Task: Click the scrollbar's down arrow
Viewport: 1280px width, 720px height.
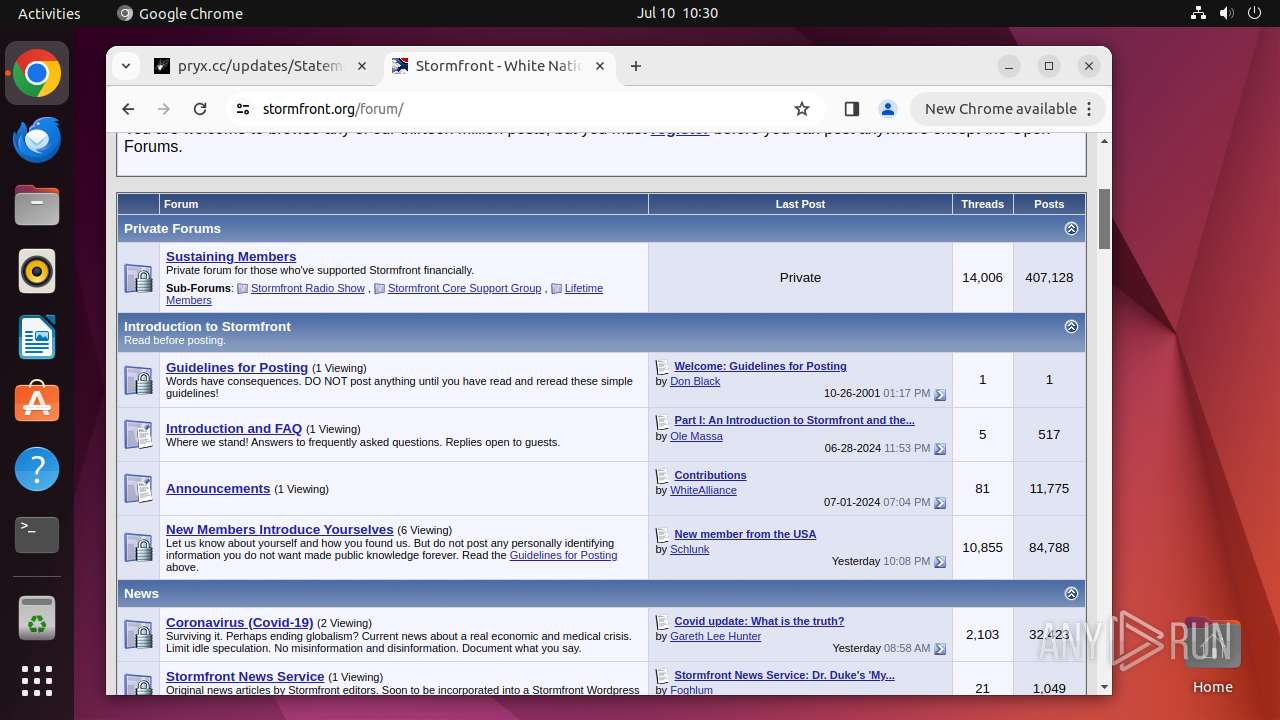Action: click(x=1104, y=687)
